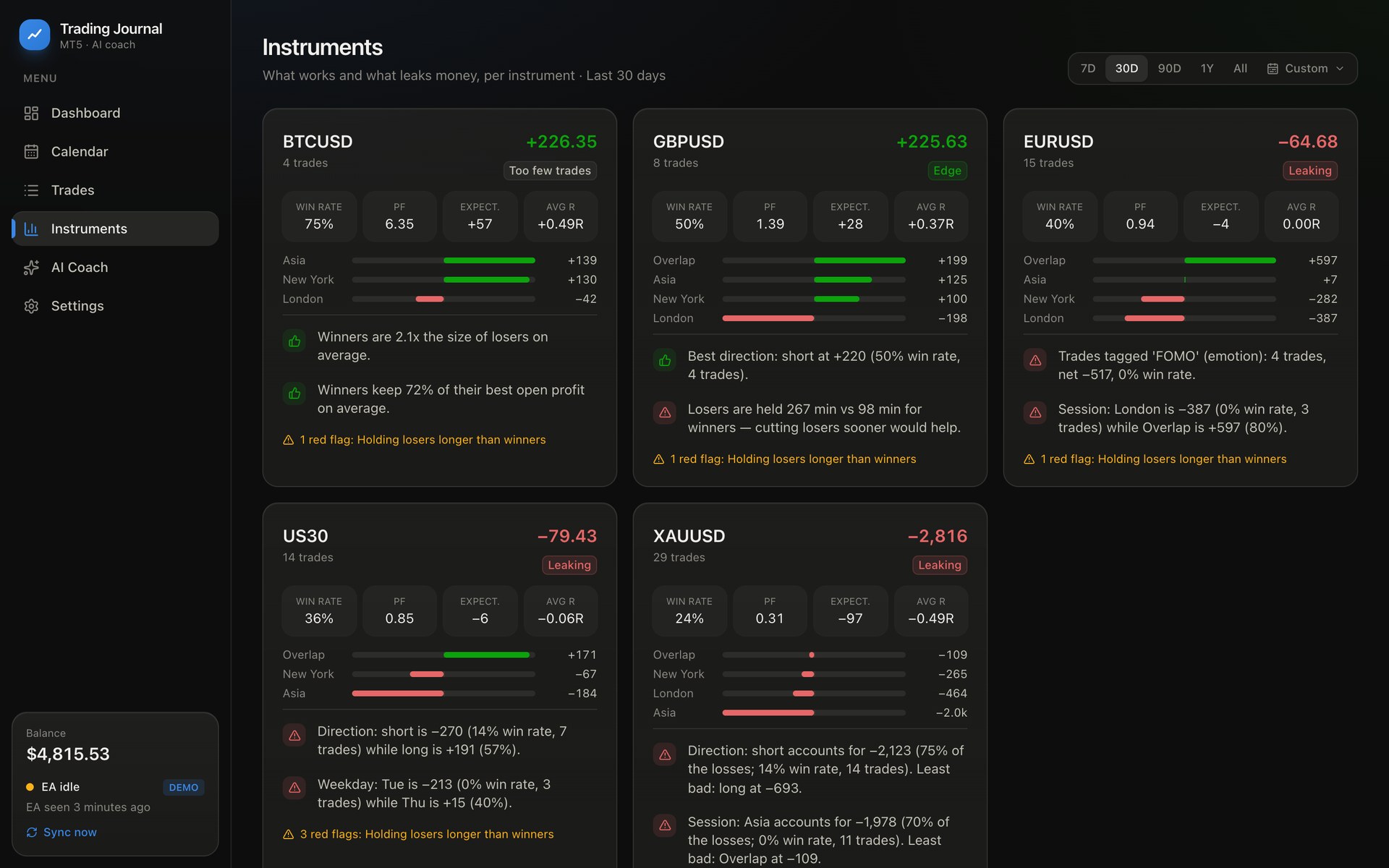Click thumbs-up icon beside 'Winners keep 72%'

tap(294, 393)
